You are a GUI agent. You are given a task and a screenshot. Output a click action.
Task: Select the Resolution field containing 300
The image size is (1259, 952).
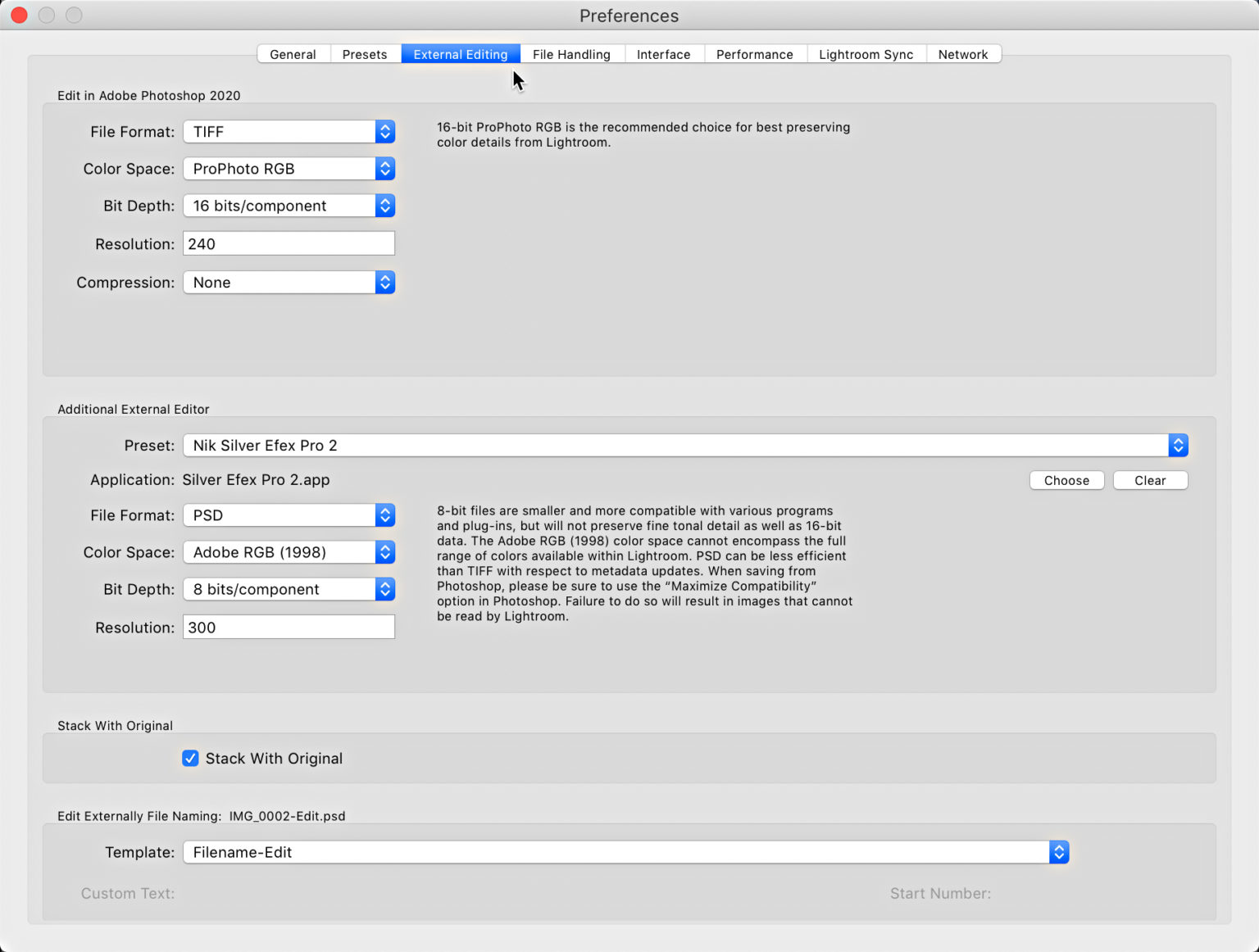(289, 627)
